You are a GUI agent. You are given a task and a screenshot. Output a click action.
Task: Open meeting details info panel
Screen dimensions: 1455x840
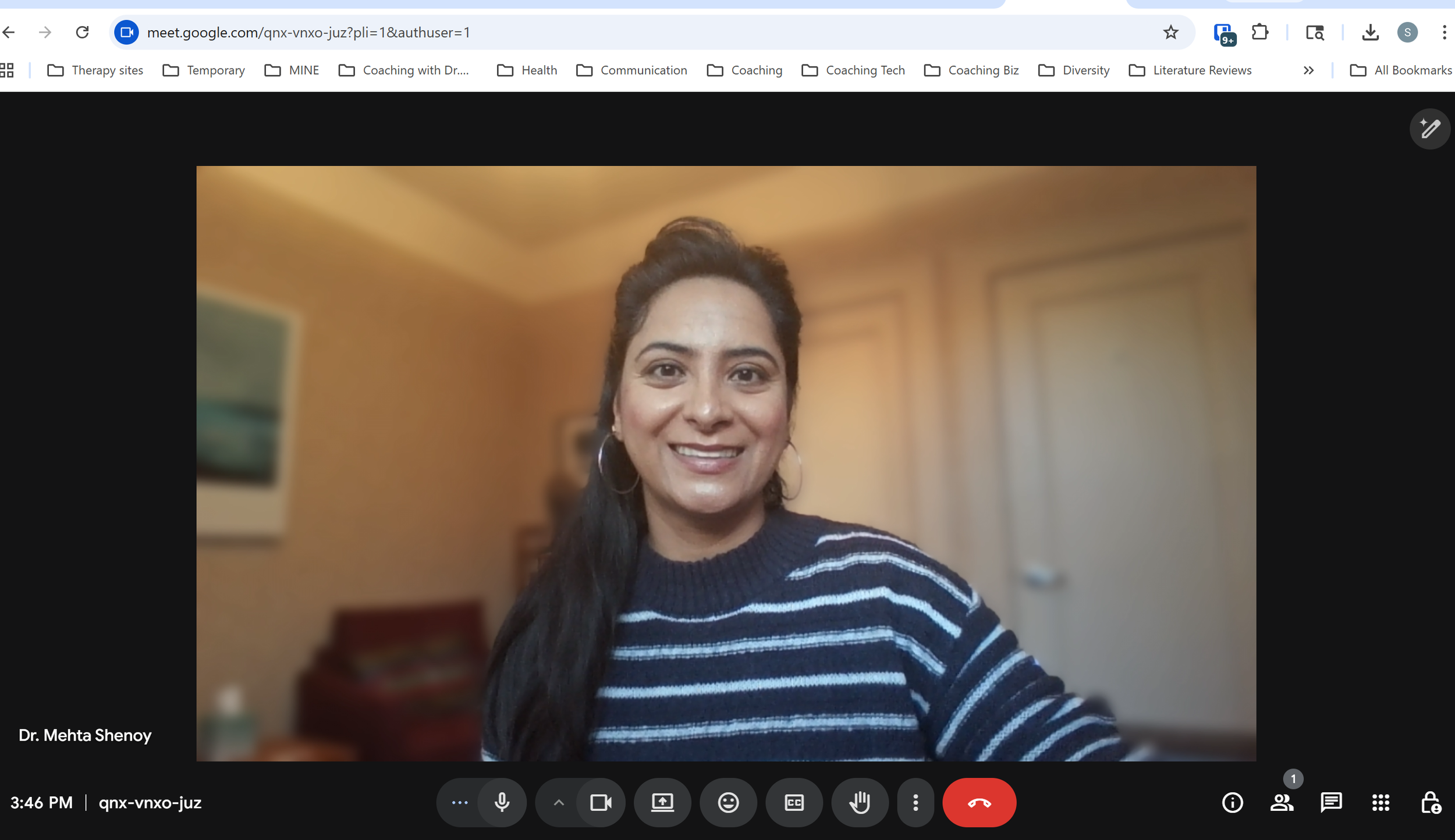[1232, 803]
